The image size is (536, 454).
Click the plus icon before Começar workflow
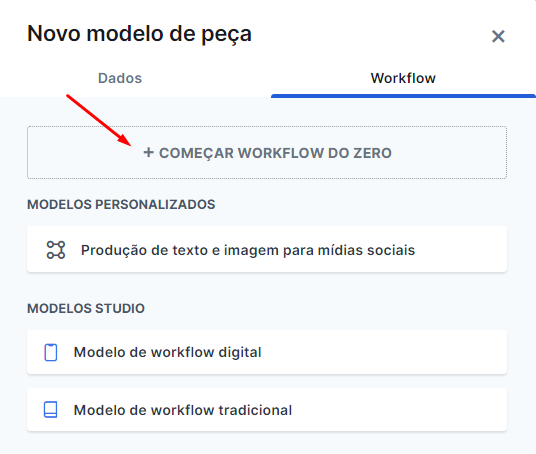(148, 152)
